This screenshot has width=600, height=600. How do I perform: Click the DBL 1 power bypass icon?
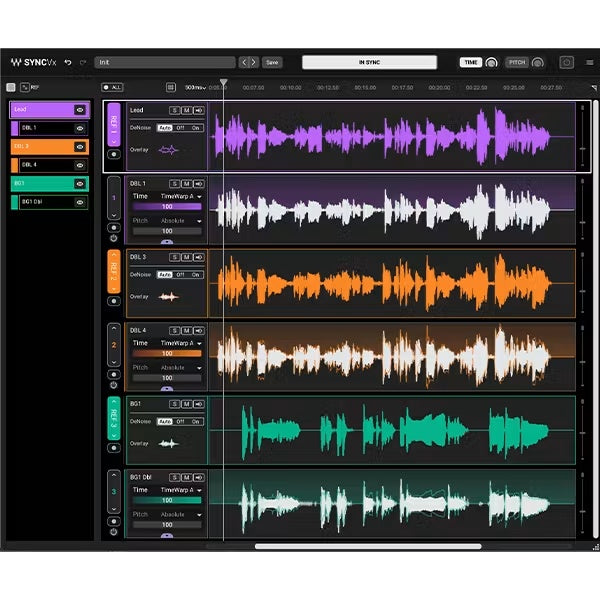coord(114,238)
